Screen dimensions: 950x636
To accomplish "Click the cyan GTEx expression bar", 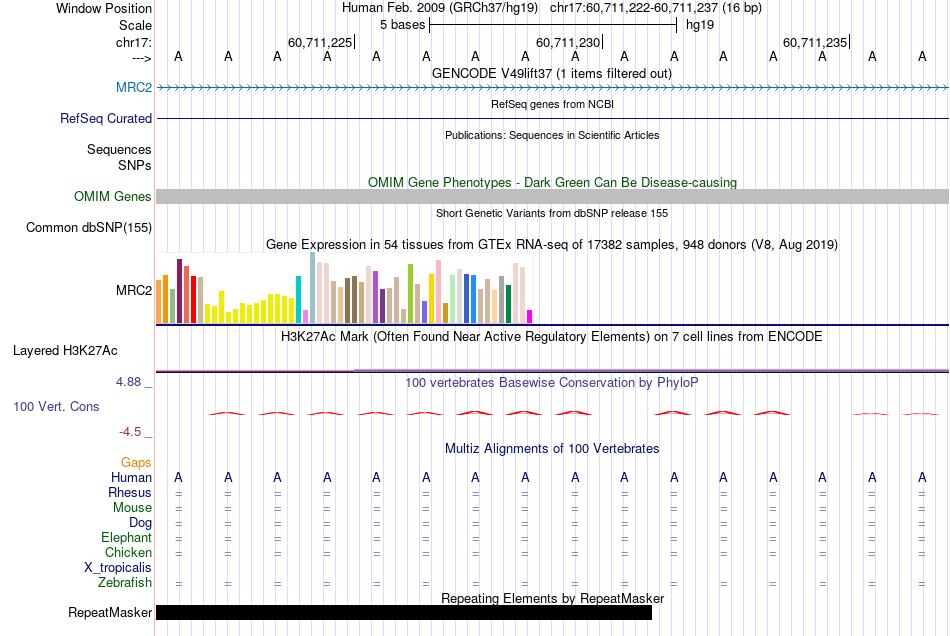I will pyautogui.click(x=298, y=299).
